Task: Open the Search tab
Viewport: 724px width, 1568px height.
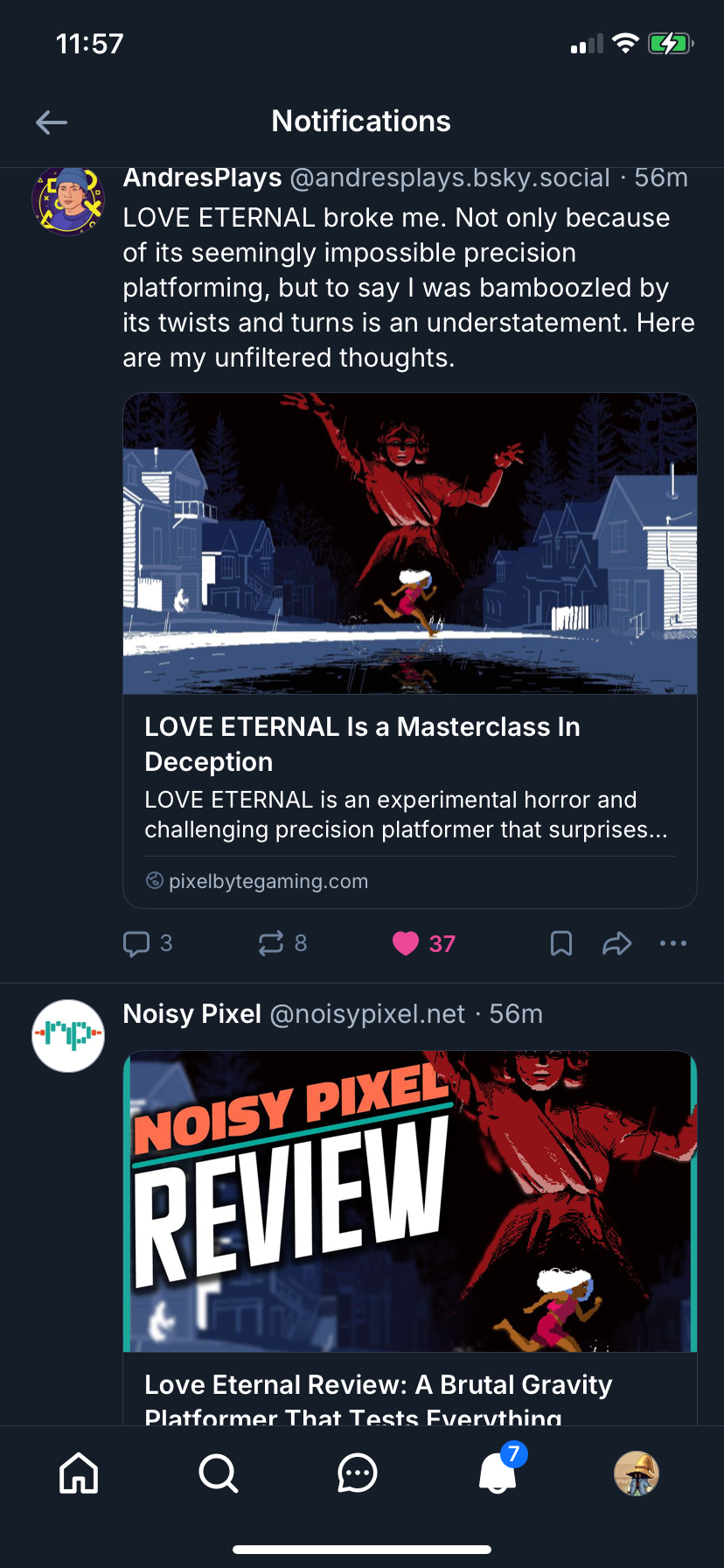Action: click(x=218, y=1473)
